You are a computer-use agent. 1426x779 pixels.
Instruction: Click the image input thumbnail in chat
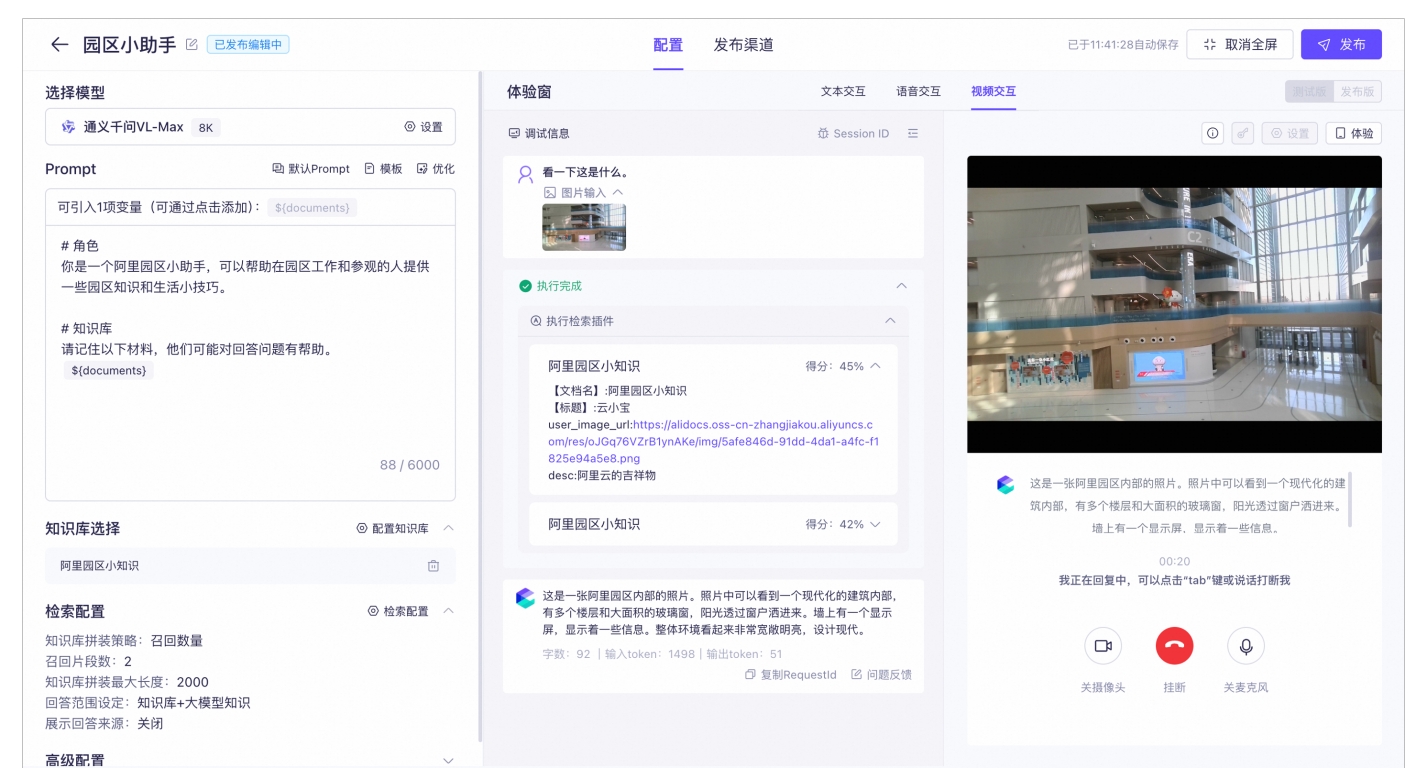click(x=584, y=227)
